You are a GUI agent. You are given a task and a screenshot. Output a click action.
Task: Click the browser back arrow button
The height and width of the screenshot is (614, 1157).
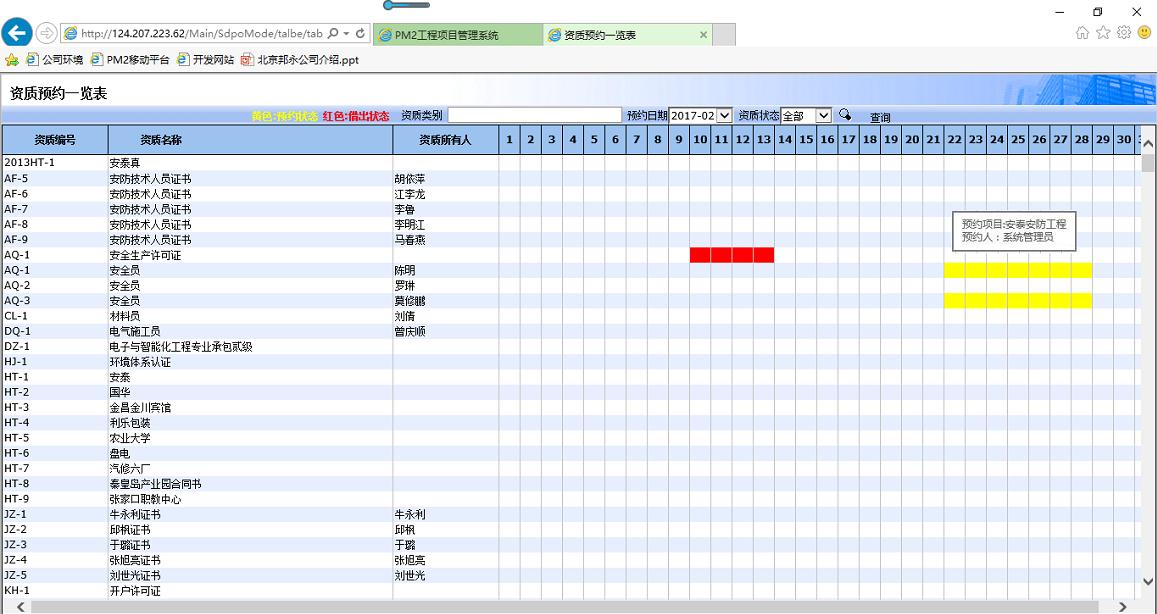[x=17, y=33]
